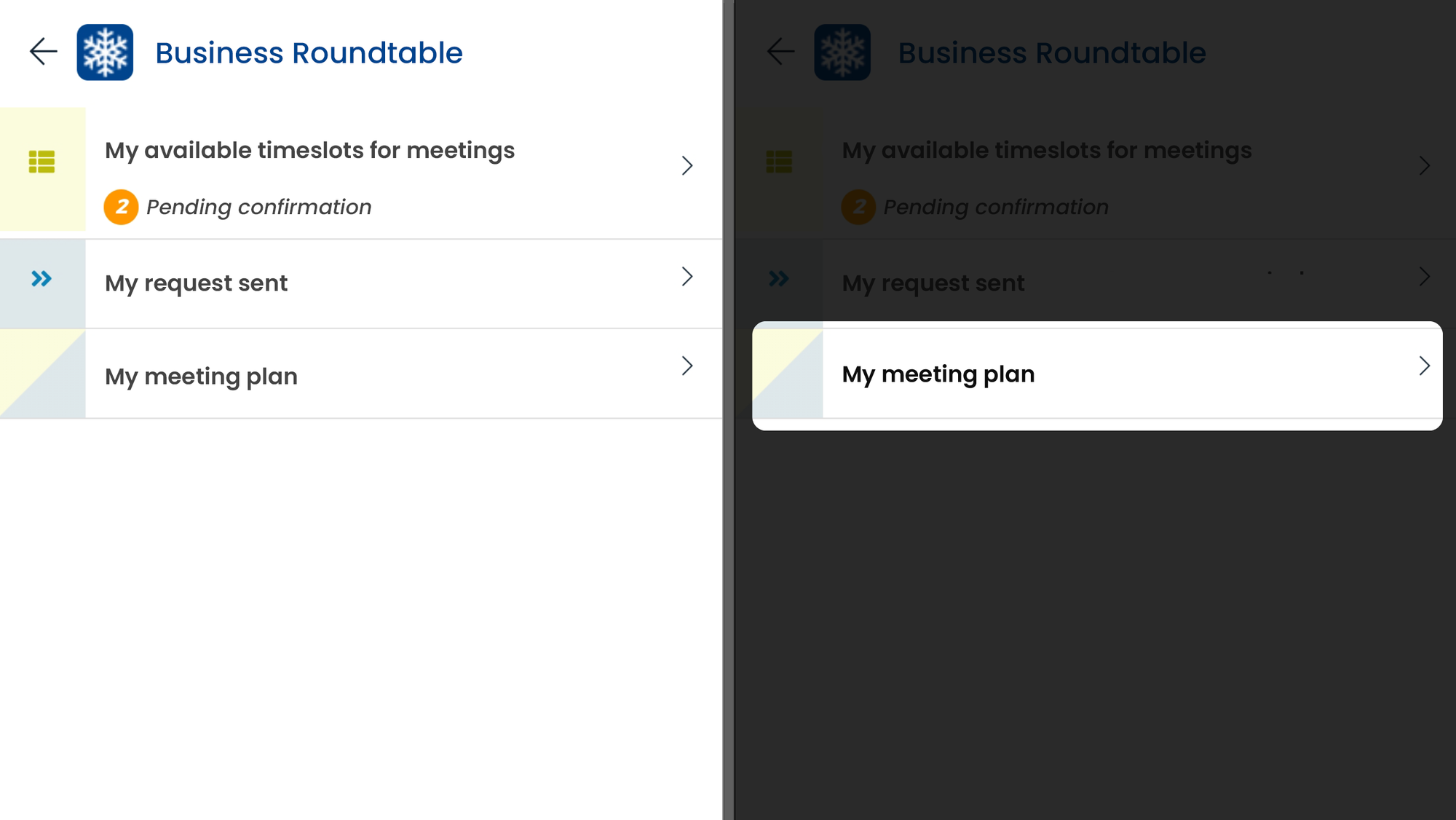Select the highlighted My meeting plan label
1456x820 pixels.
(x=938, y=374)
